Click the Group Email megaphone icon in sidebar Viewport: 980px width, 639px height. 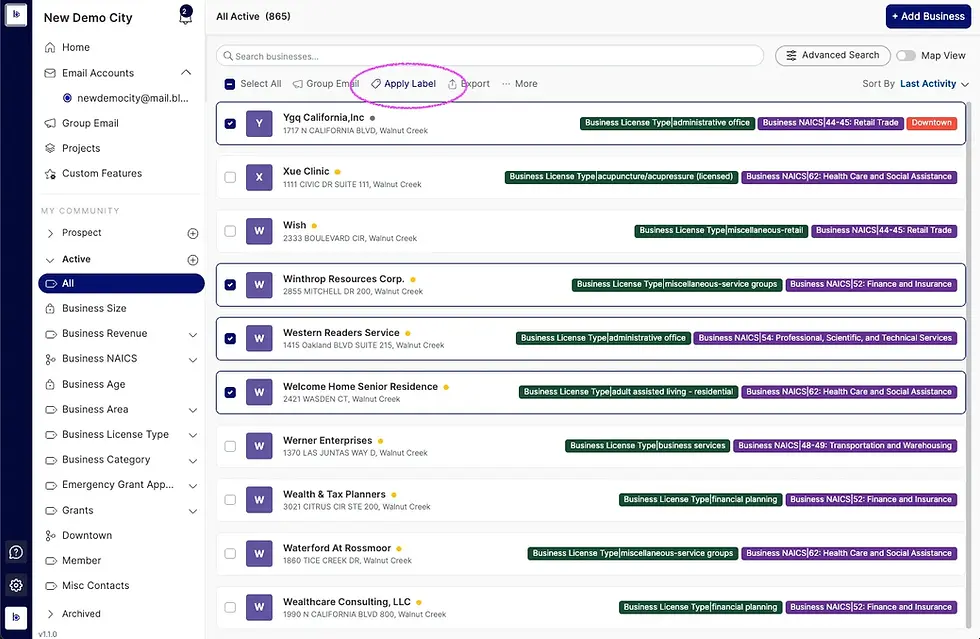50,123
